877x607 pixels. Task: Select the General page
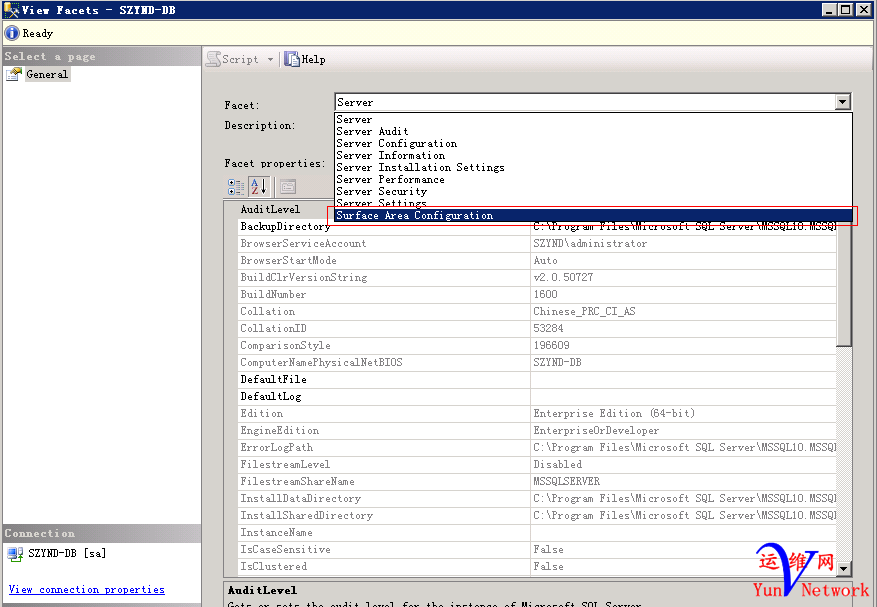47,74
